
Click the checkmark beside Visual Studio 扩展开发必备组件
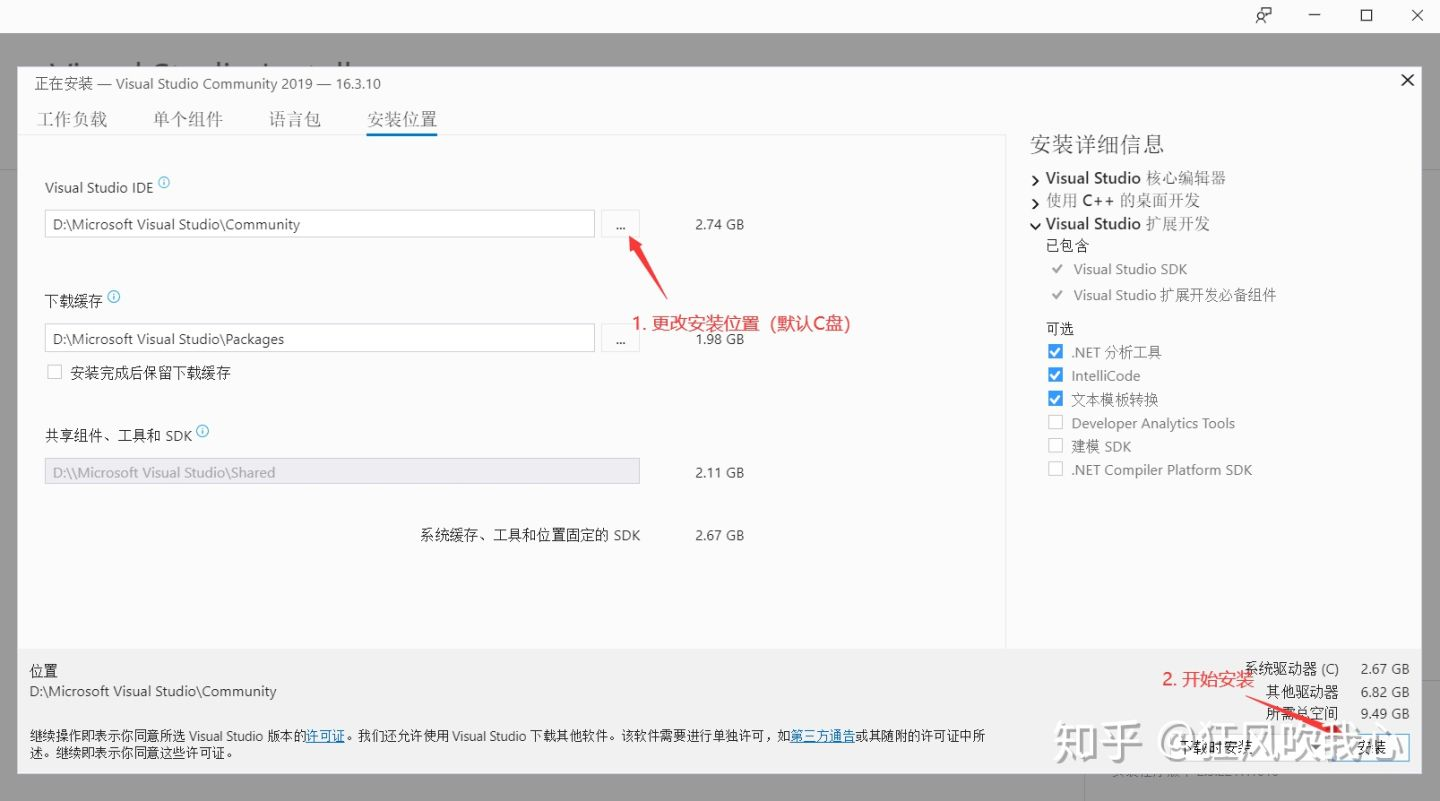[1057, 295]
